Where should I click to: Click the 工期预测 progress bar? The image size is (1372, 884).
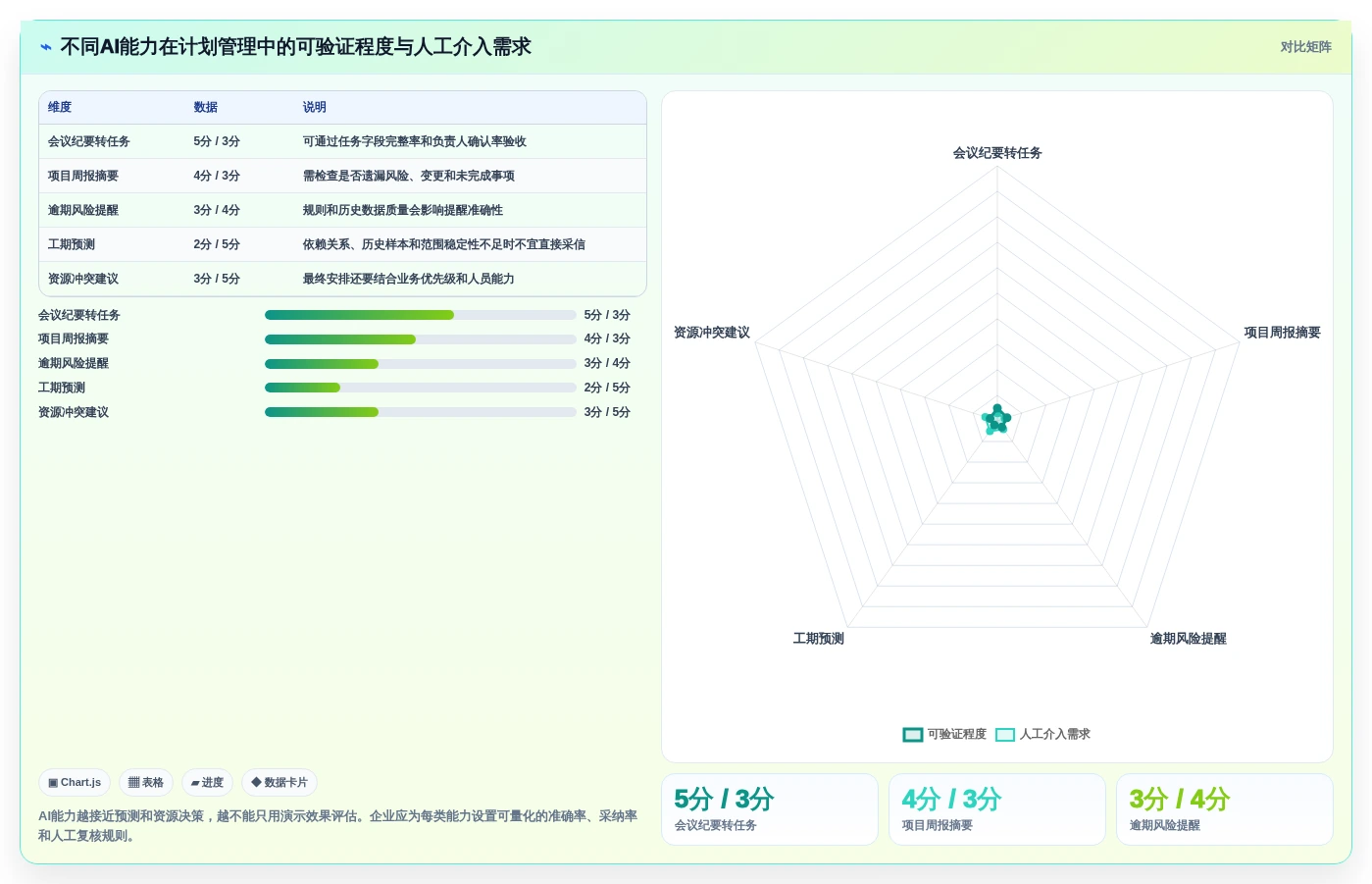click(x=421, y=388)
